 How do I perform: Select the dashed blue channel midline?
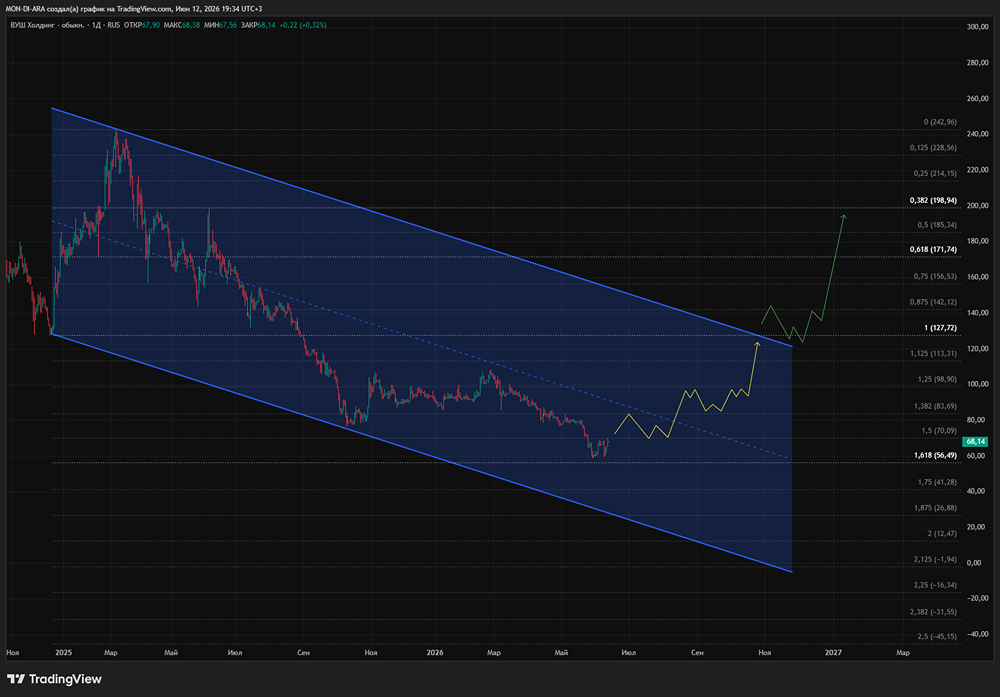421,340
